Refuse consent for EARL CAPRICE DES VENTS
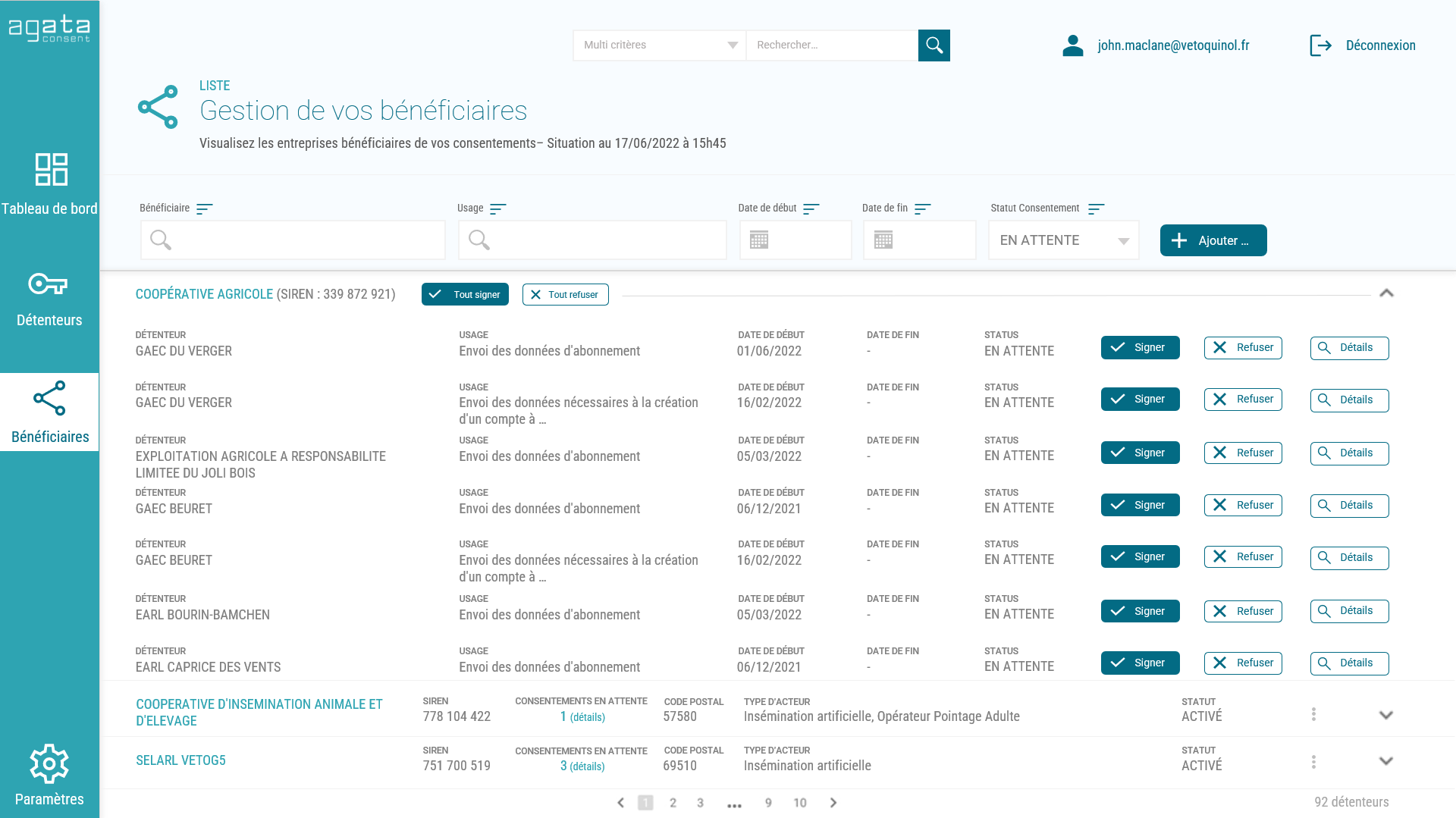Image resolution: width=1456 pixels, height=818 pixels. 1242,663
